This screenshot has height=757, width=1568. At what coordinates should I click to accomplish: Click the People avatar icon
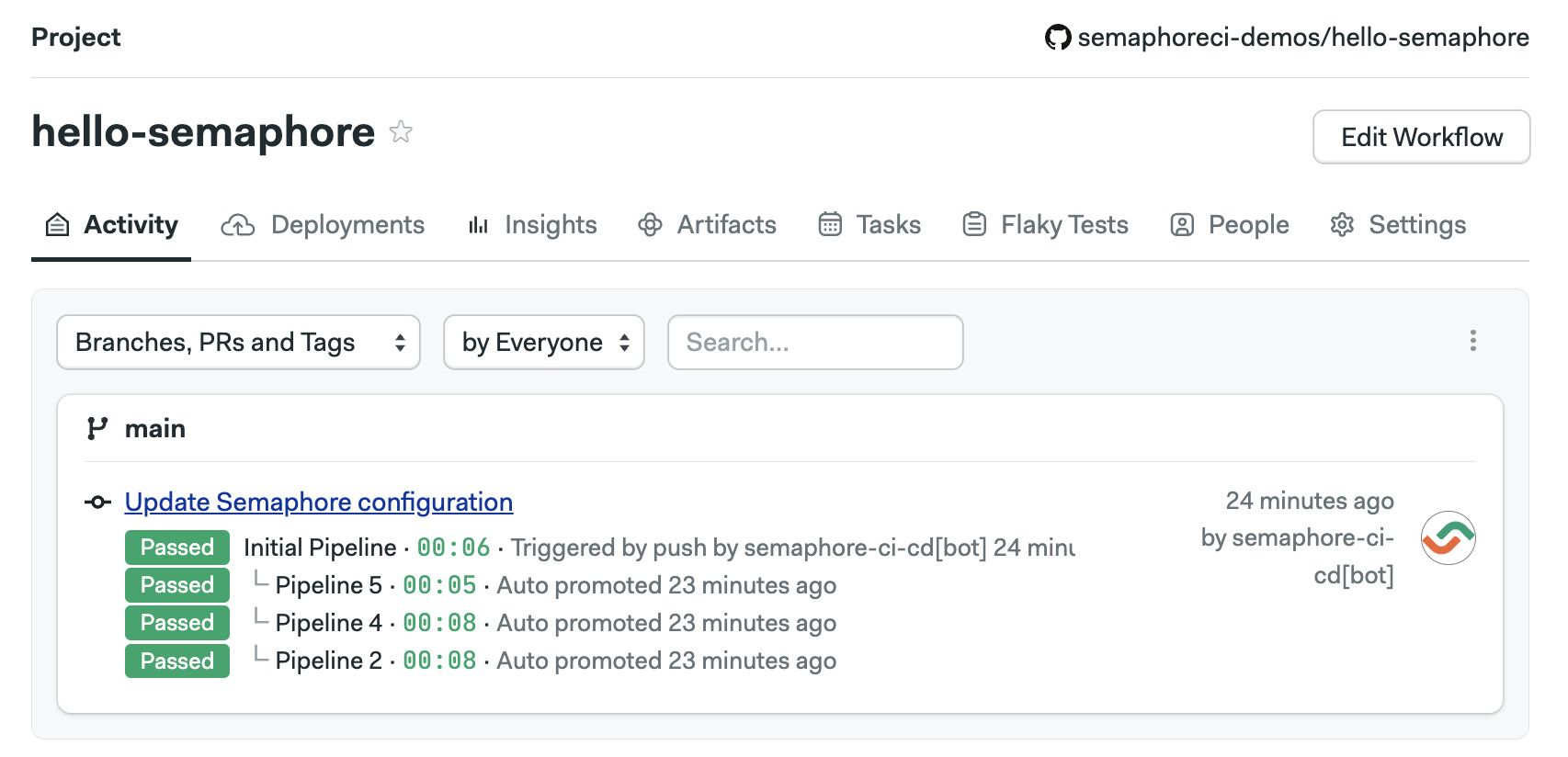1182,225
